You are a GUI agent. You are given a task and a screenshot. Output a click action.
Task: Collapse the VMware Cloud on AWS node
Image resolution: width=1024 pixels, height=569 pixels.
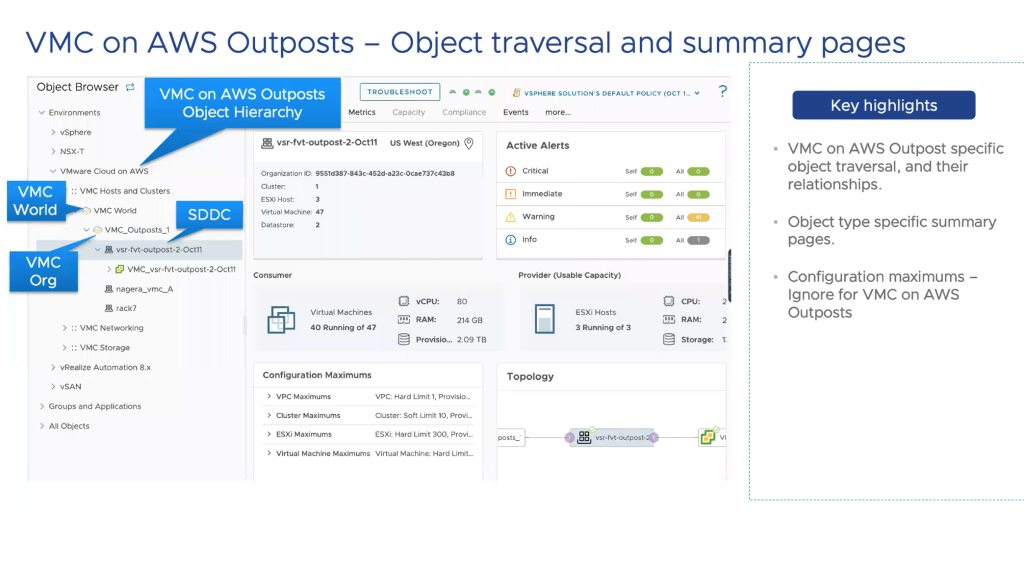point(53,171)
